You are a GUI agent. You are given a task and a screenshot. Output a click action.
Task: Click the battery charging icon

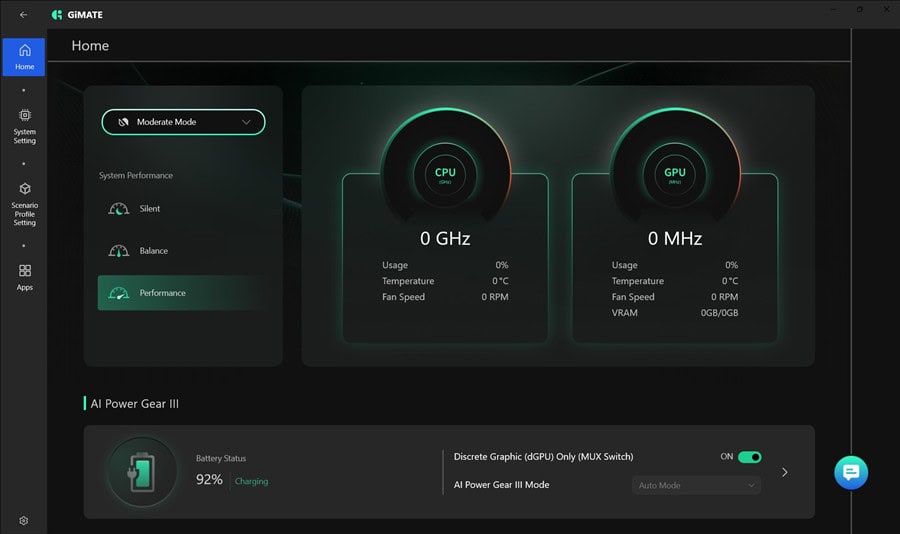tap(140, 472)
